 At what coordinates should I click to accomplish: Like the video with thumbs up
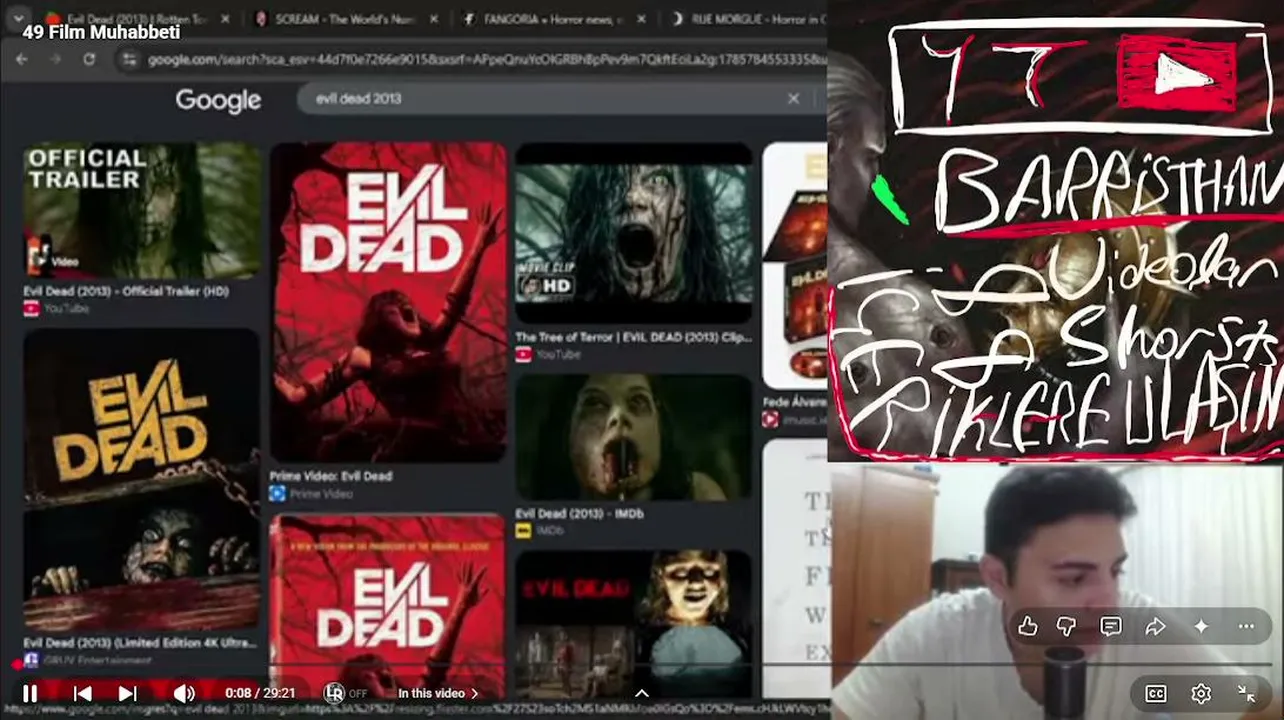click(x=1028, y=626)
